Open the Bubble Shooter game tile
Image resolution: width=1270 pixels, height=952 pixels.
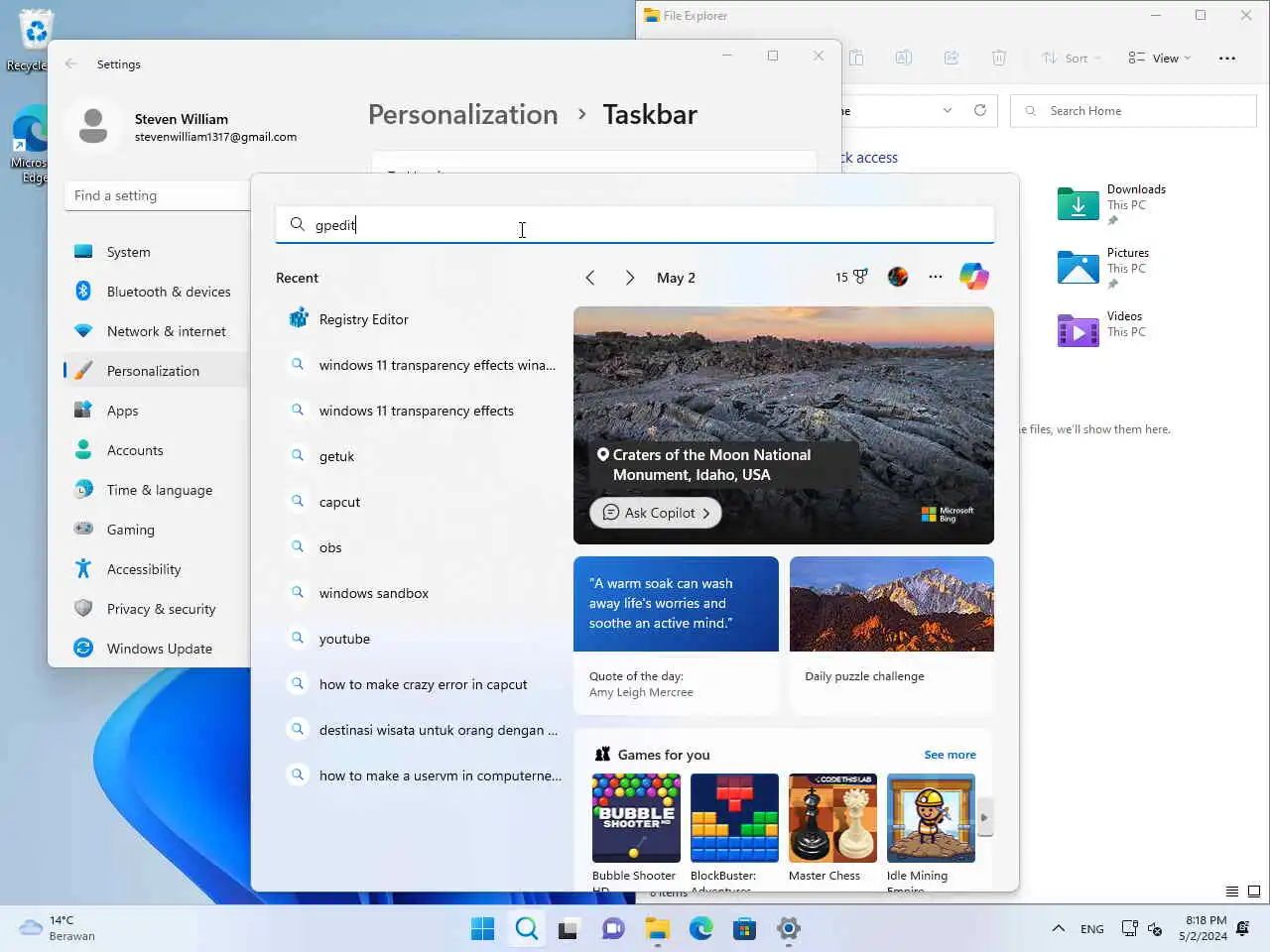(636, 831)
